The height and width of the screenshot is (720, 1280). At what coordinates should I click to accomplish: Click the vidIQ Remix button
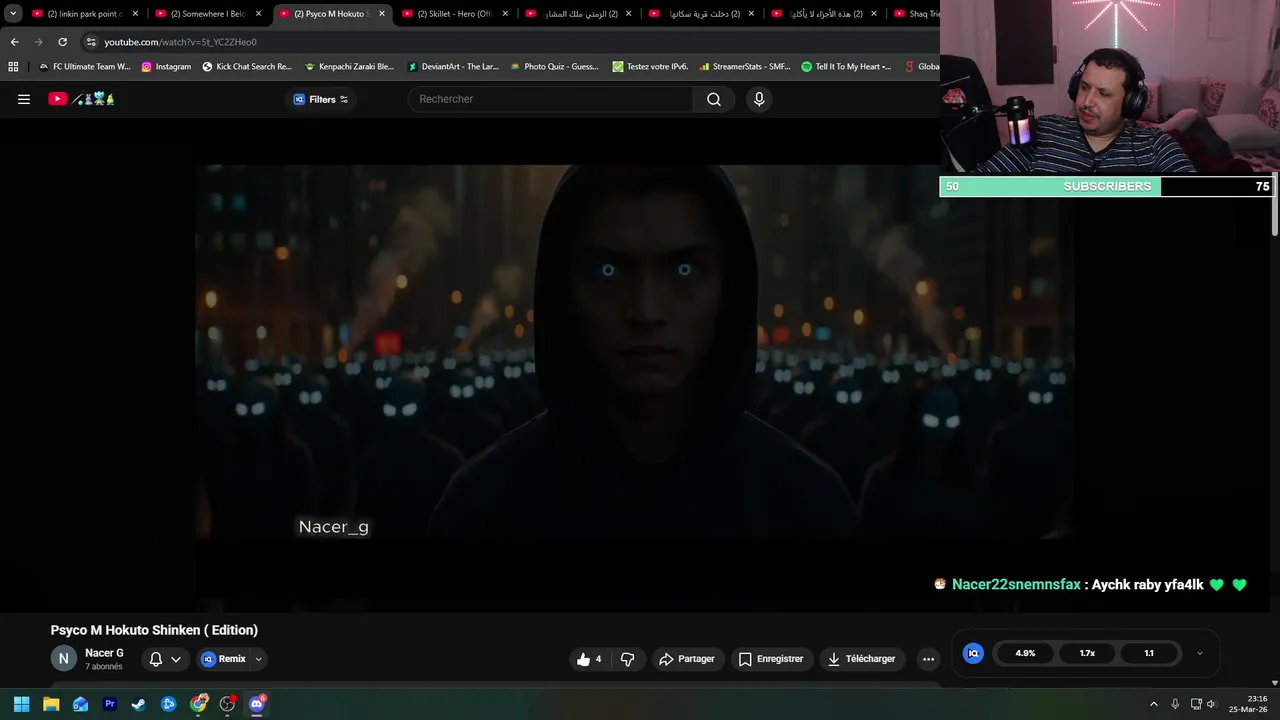click(224, 659)
